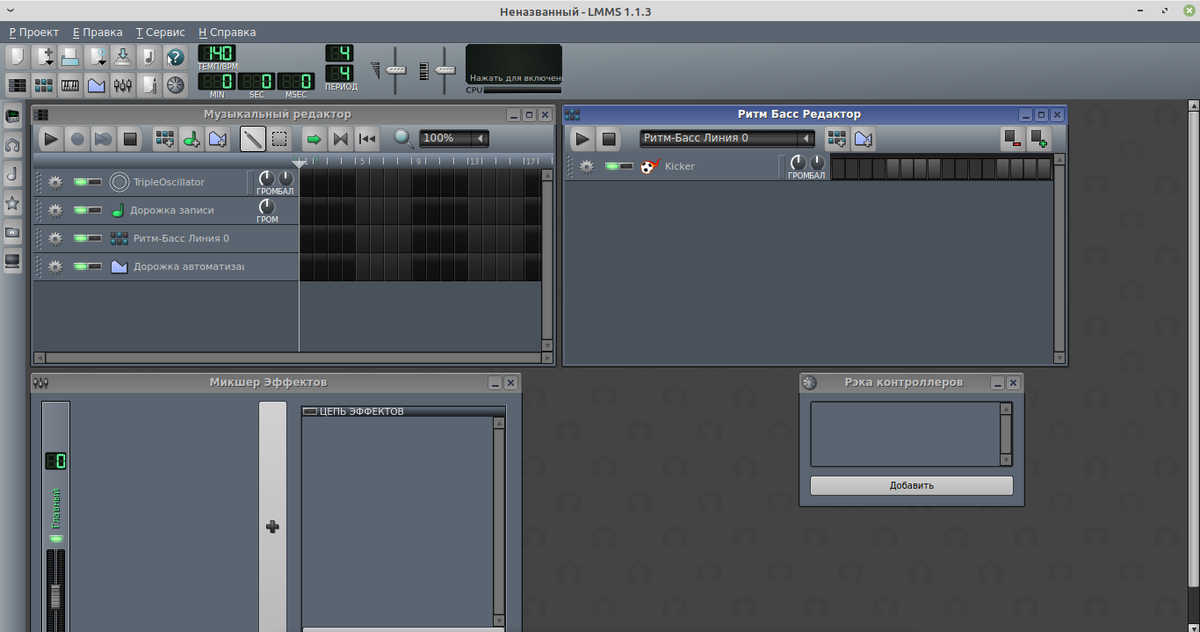
Task: Click the save project disk icon
Action: 71,57
